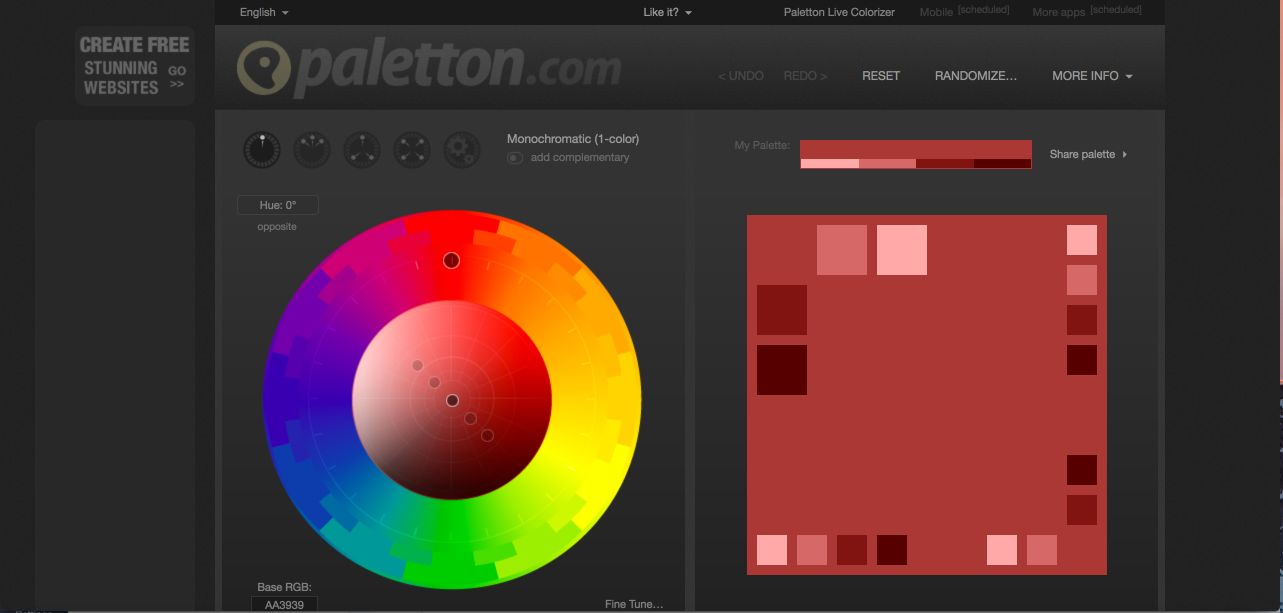This screenshot has height=613, width=1283.
Task: Click RANDOMIZE... in the top menu
Action: click(x=975, y=76)
